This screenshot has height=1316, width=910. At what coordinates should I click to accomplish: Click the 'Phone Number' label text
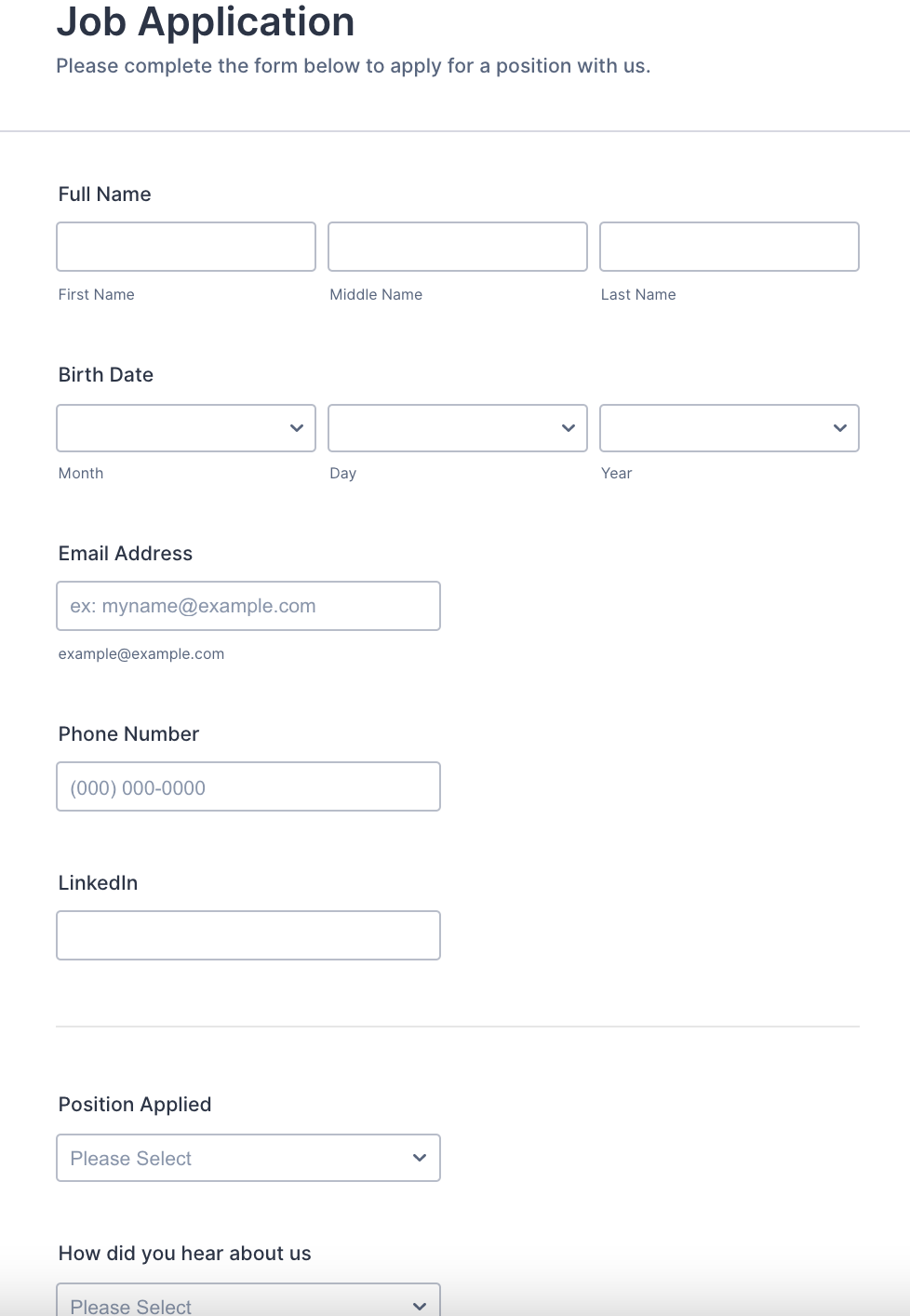pos(128,734)
